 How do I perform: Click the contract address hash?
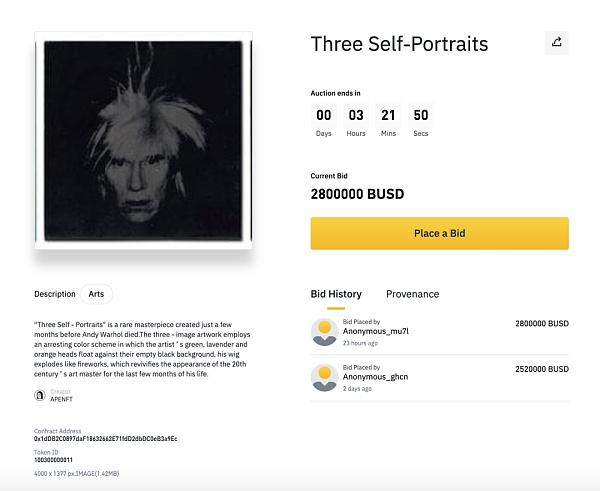[x=105, y=439]
